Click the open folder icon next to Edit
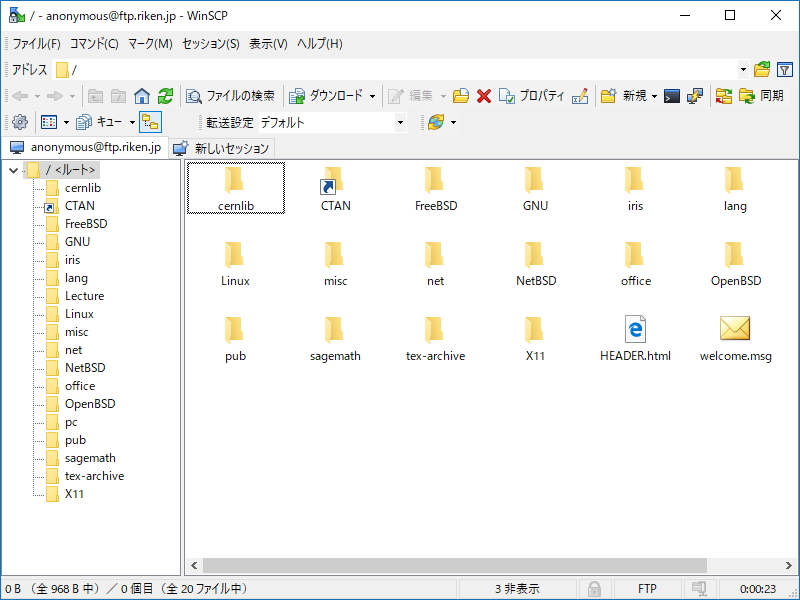Viewport: 800px width, 600px height. 460,95
